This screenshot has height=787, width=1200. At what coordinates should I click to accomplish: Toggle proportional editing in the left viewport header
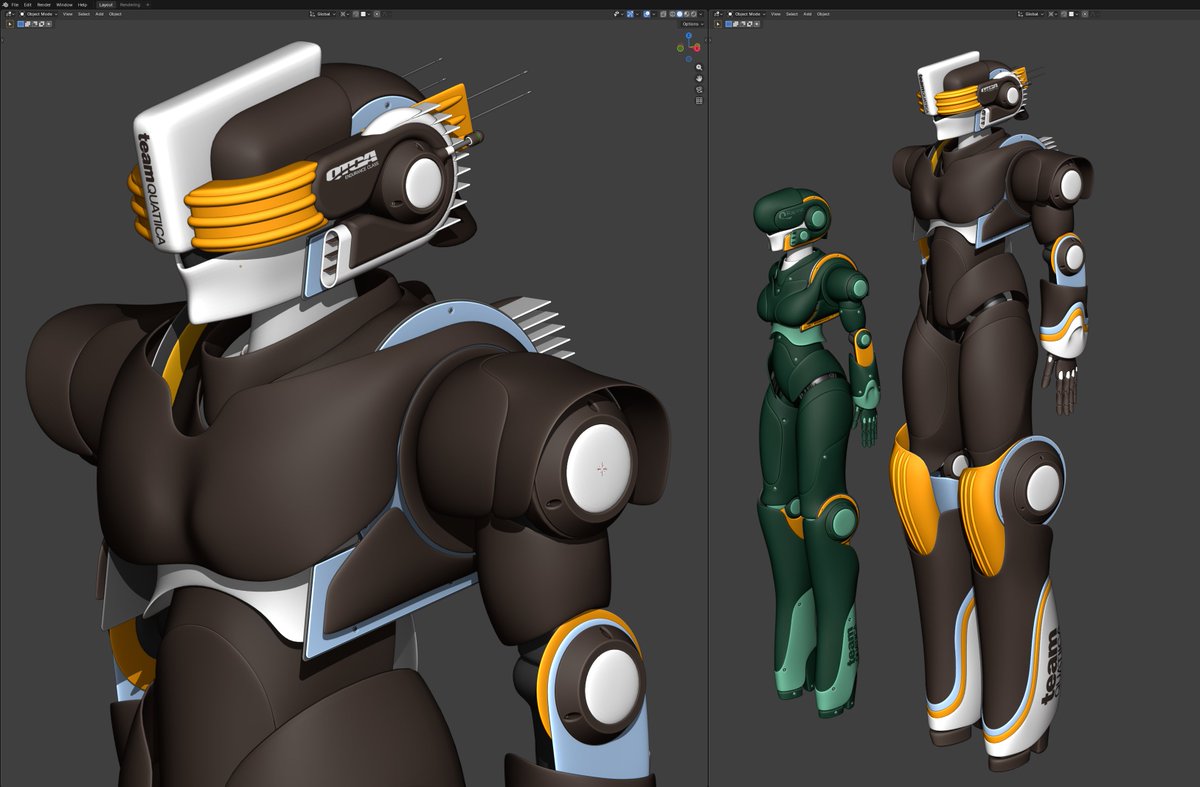point(377,14)
